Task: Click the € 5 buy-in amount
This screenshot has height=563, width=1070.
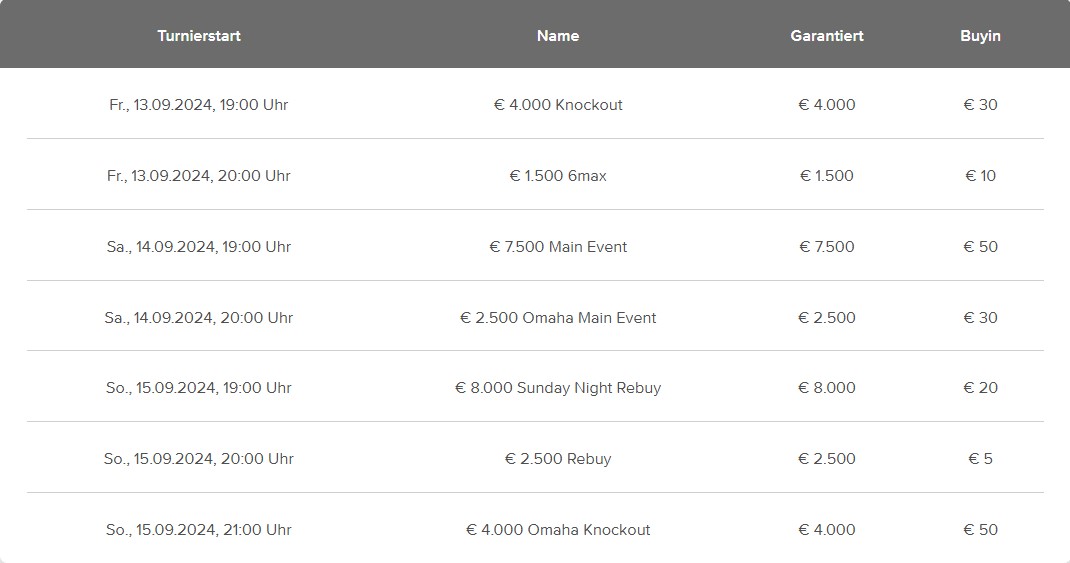Action: (x=980, y=459)
